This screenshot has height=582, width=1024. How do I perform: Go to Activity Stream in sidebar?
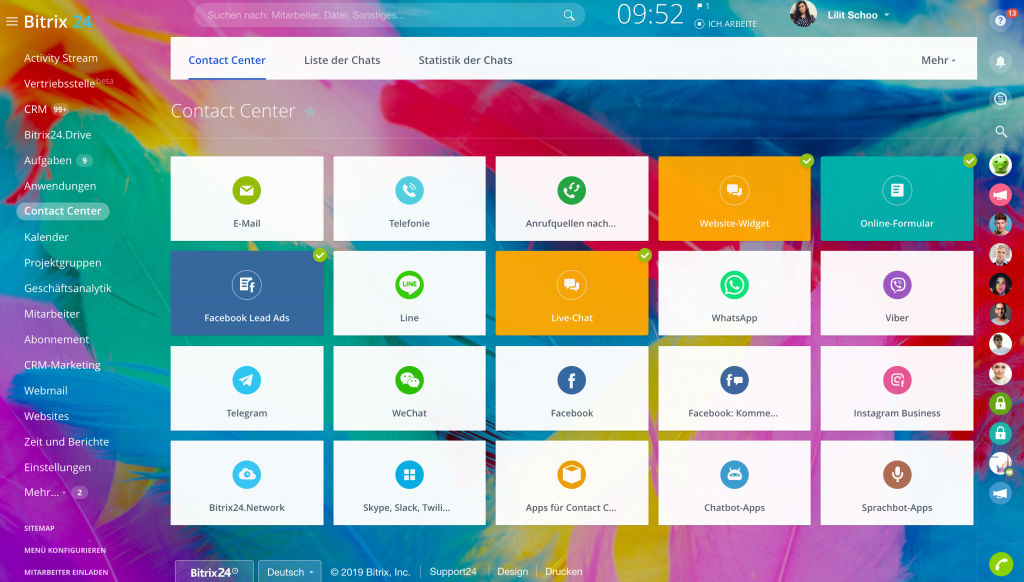(61, 57)
